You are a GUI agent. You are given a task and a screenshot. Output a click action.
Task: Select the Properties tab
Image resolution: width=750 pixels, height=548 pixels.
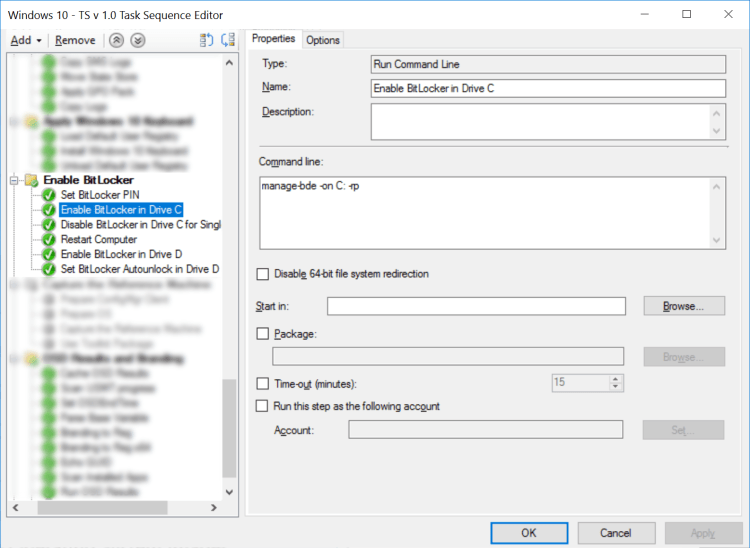pos(273,39)
